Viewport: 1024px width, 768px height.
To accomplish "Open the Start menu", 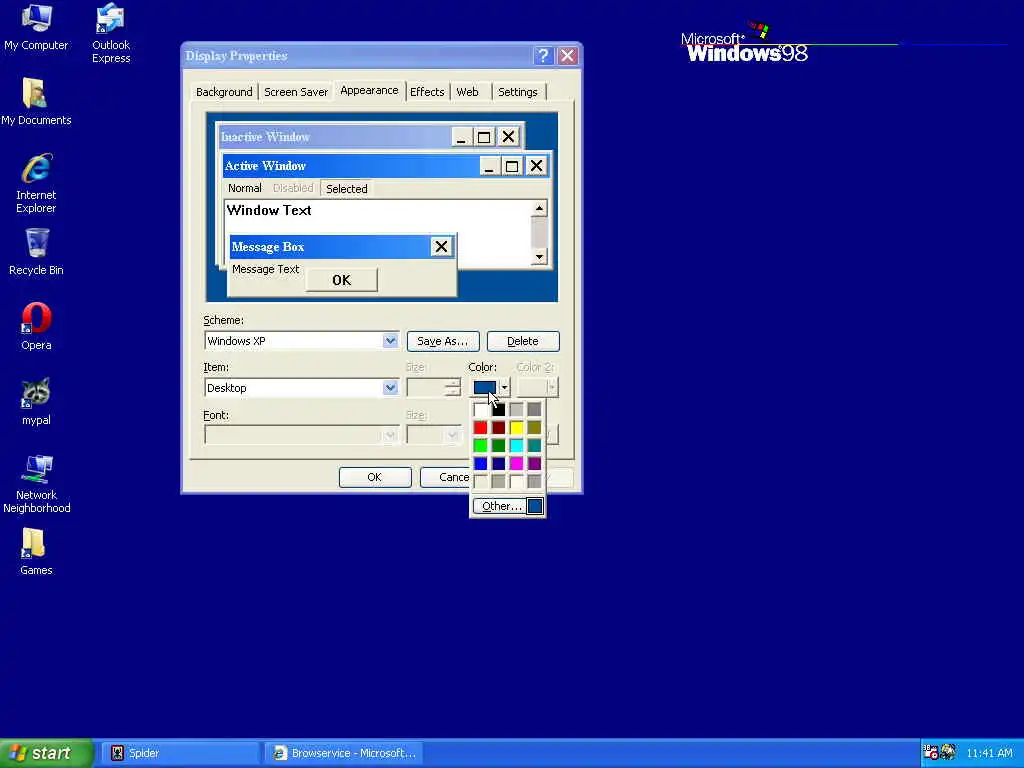I will click(x=46, y=753).
